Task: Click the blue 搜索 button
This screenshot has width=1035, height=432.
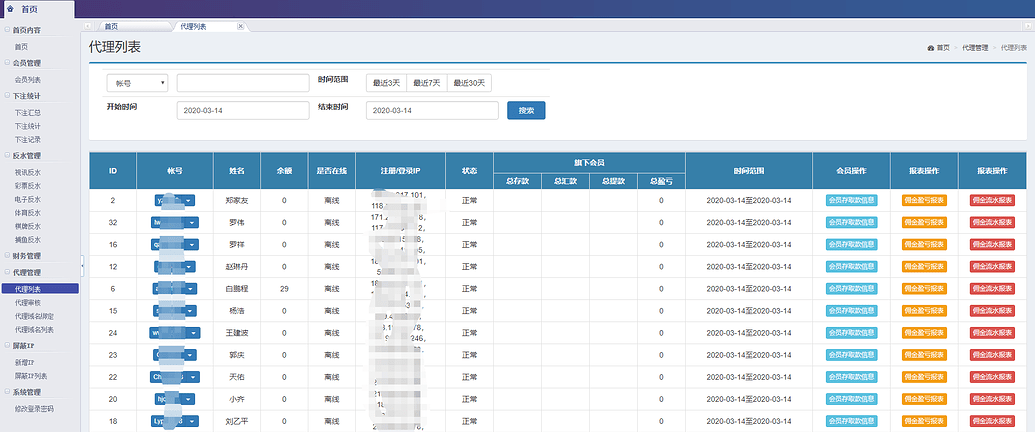Action: [x=526, y=110]
